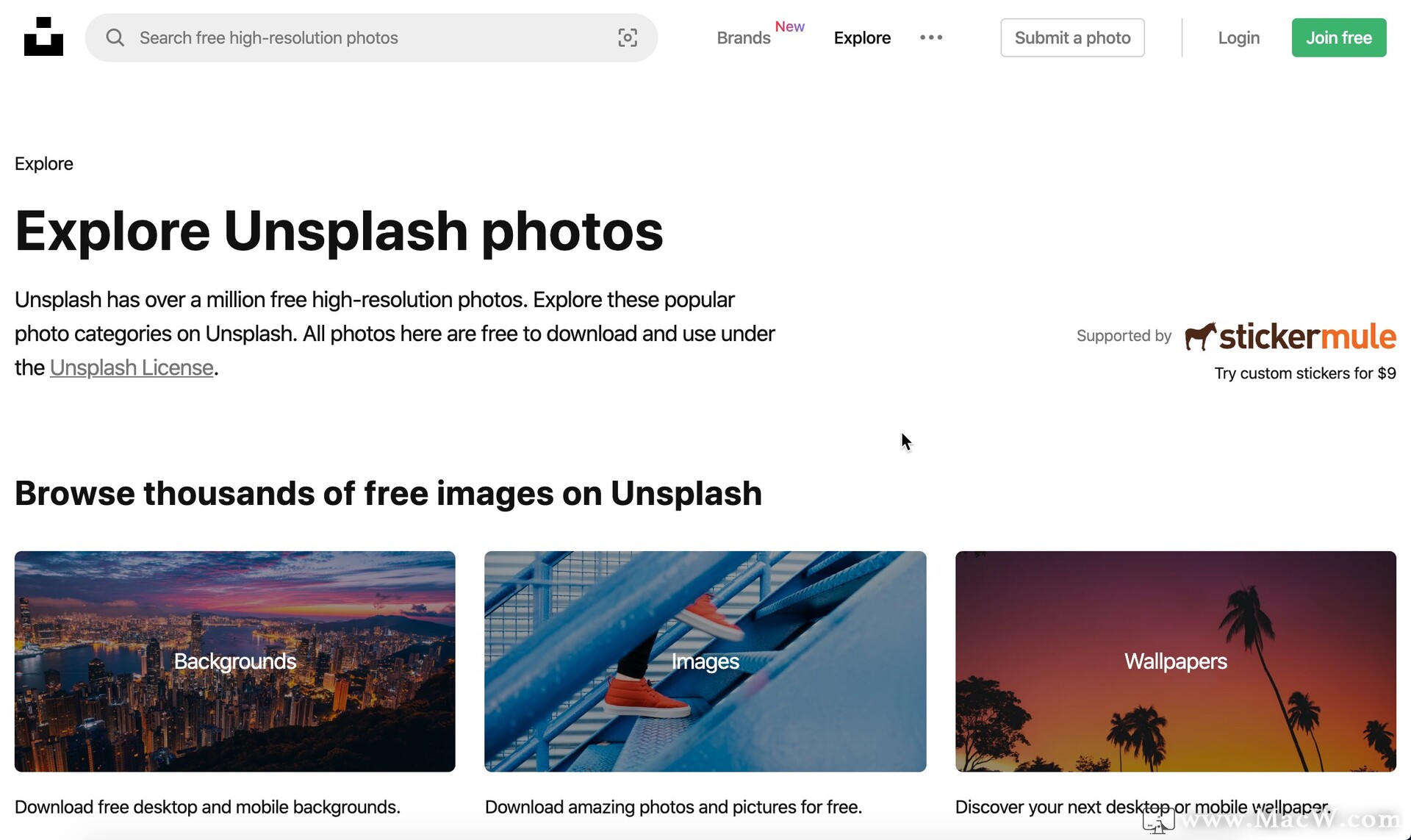Open the Unsplash License link
The height and width of the screenshot is (840, 1411).
132,367
